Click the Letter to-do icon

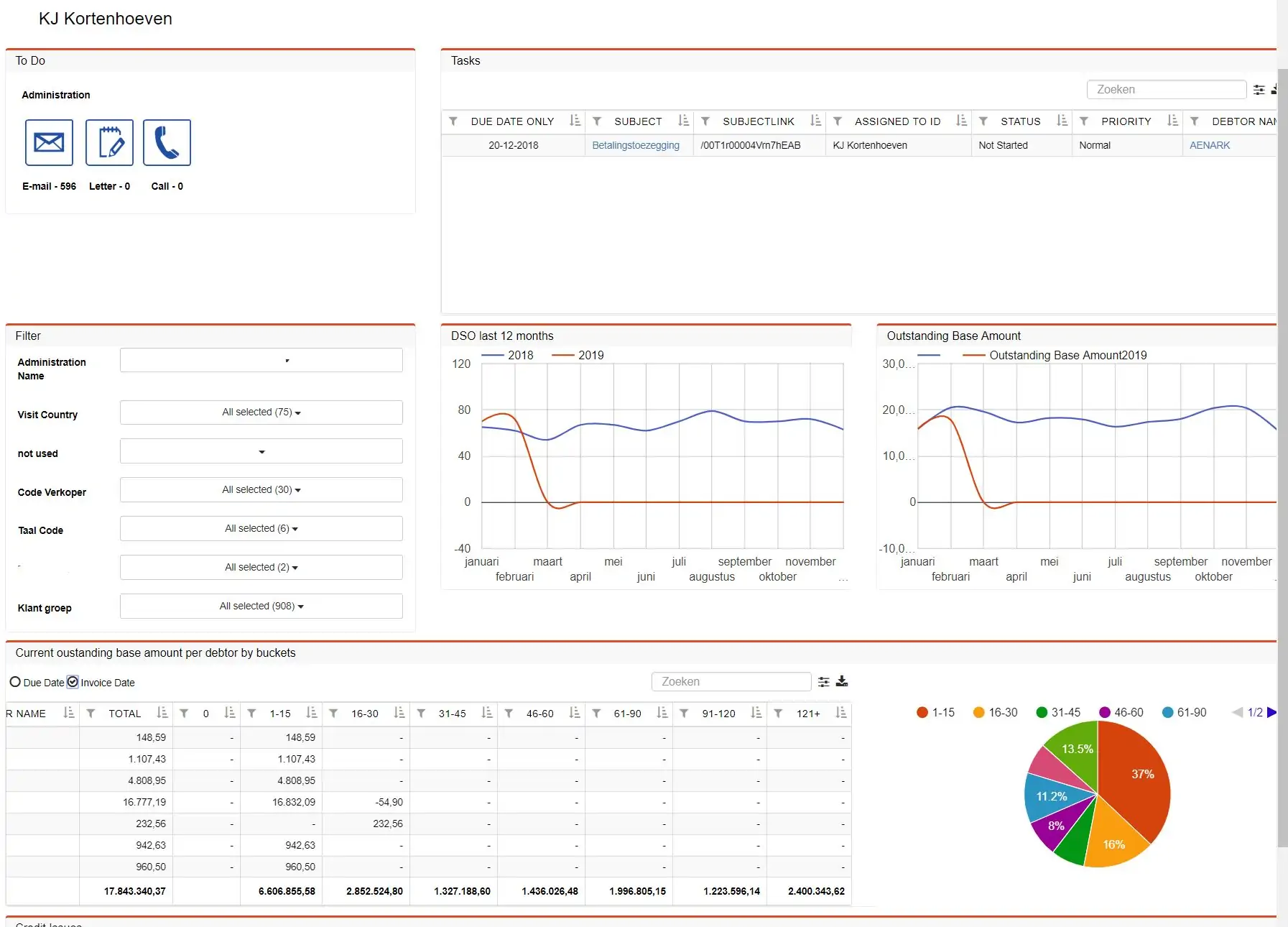click(x=109, y=143)
